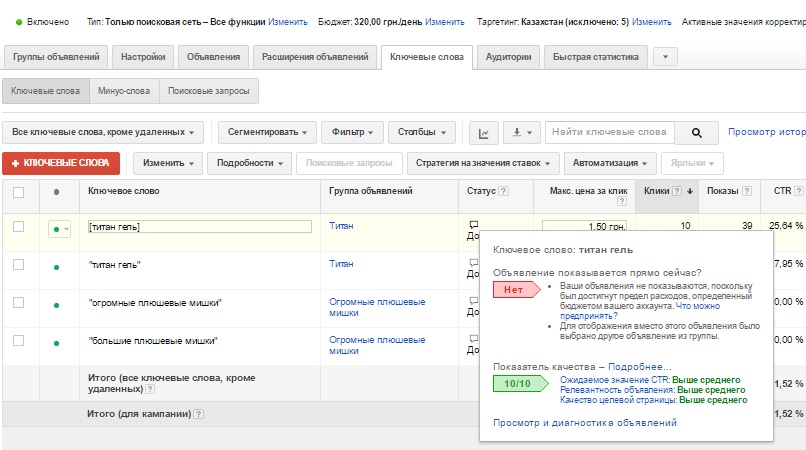This screenshot has height=450, width=806.
Task: Open the Изменить dropdown button
Action: pos(168,163)
